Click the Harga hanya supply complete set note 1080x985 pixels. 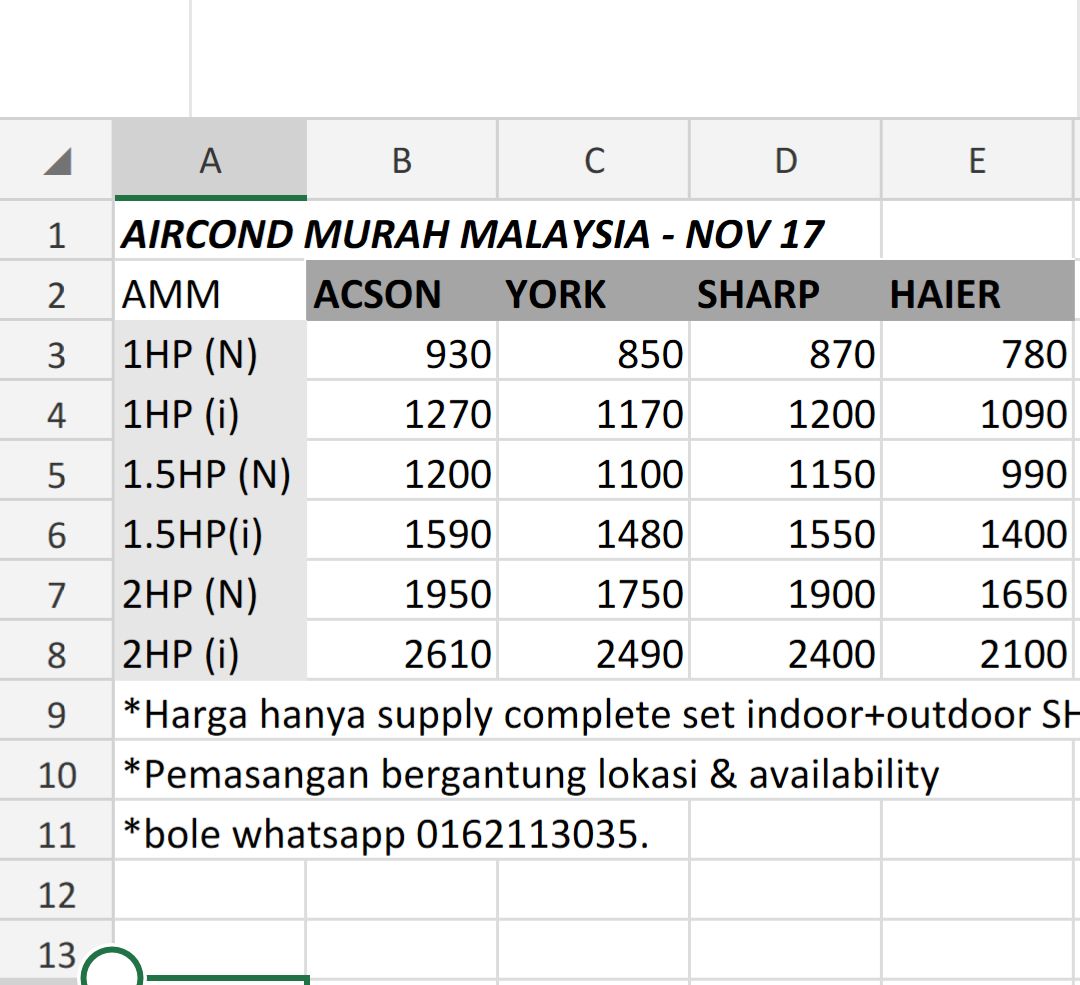coord(601,714)
